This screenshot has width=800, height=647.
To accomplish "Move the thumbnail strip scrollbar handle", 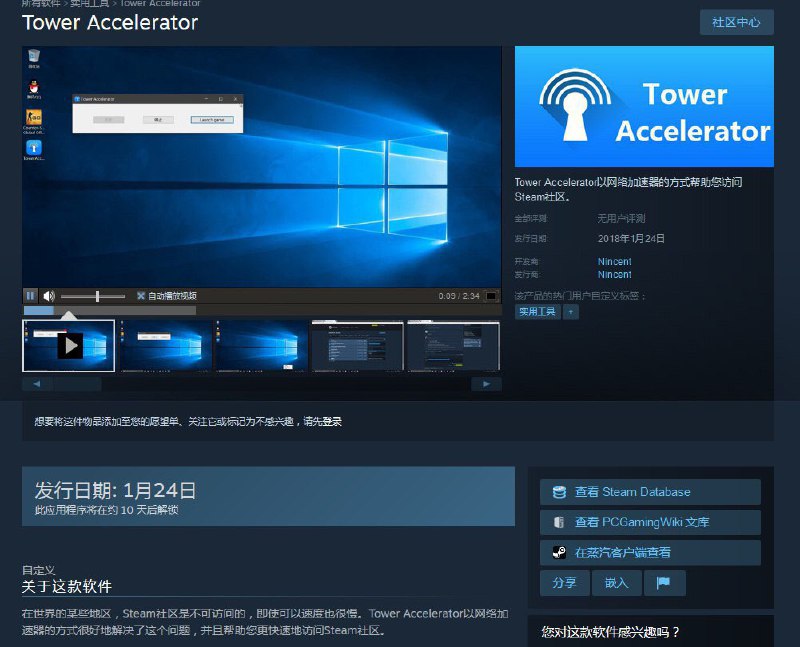I will click(x=77, y=384).
